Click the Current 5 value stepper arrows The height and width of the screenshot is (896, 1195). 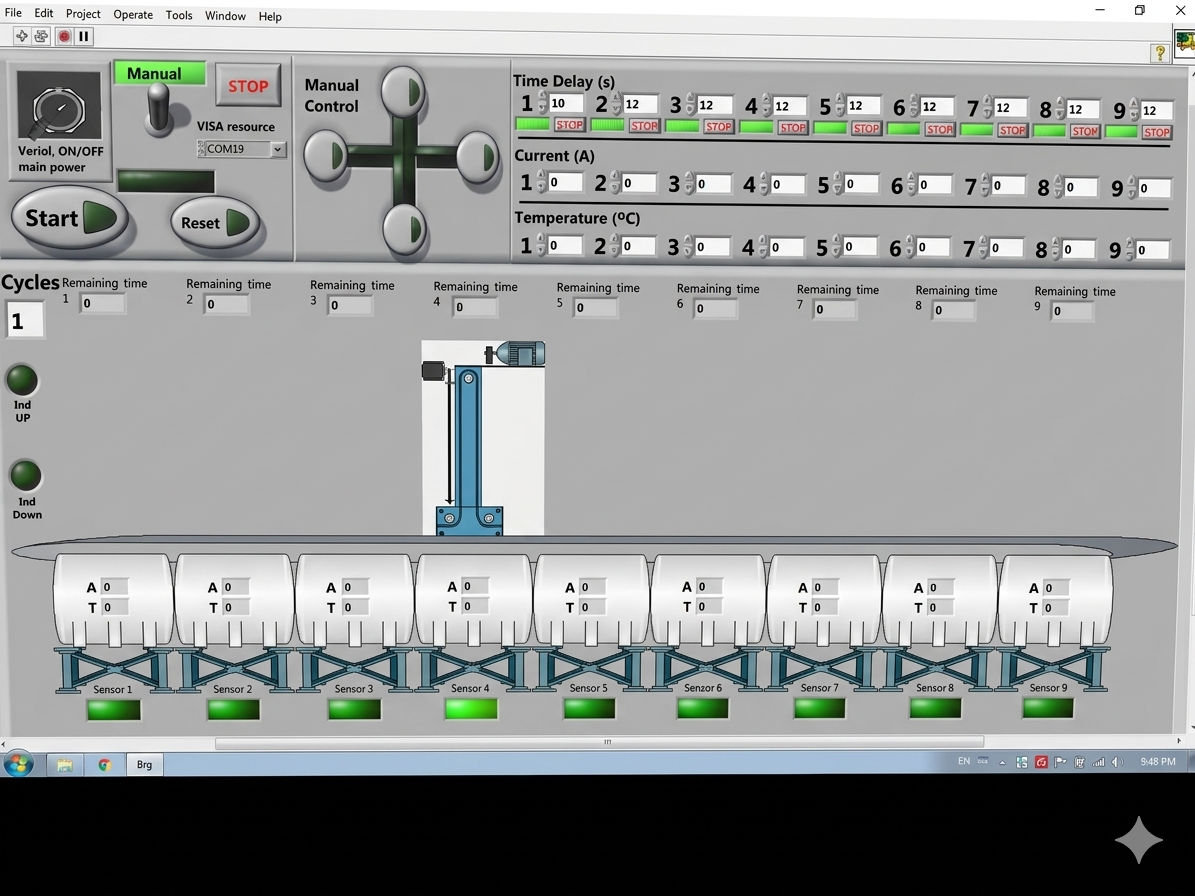tap(837, 185)
